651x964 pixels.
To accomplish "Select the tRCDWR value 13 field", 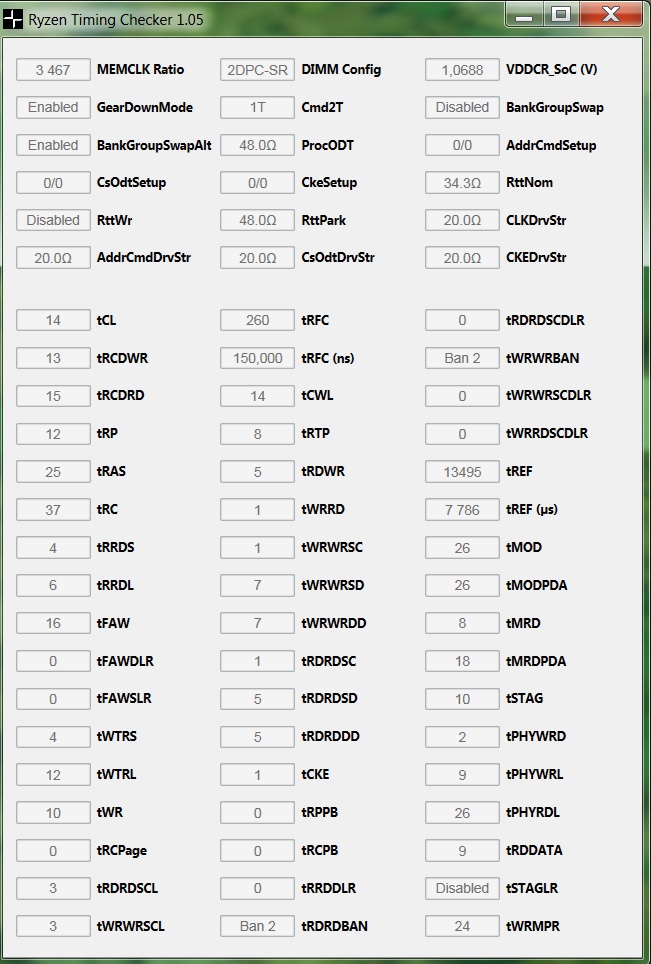I will 53,358.
